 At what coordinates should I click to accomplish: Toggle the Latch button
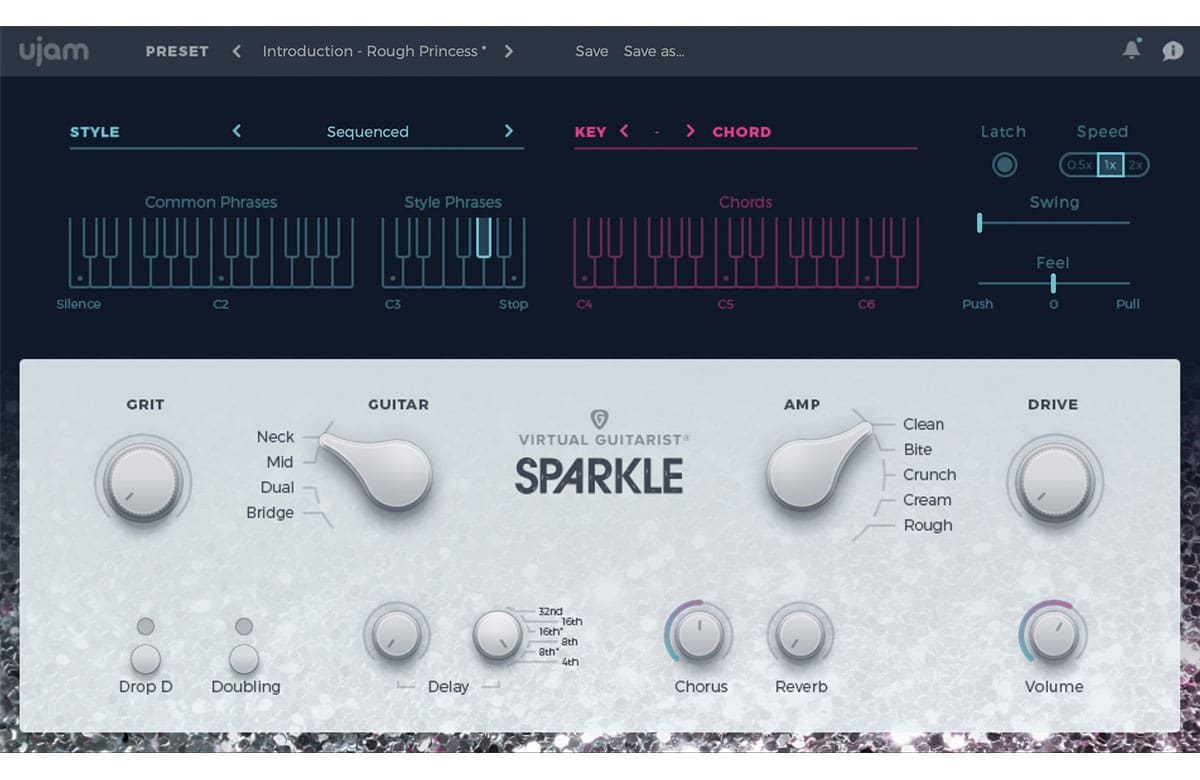tap(1004, 165)
